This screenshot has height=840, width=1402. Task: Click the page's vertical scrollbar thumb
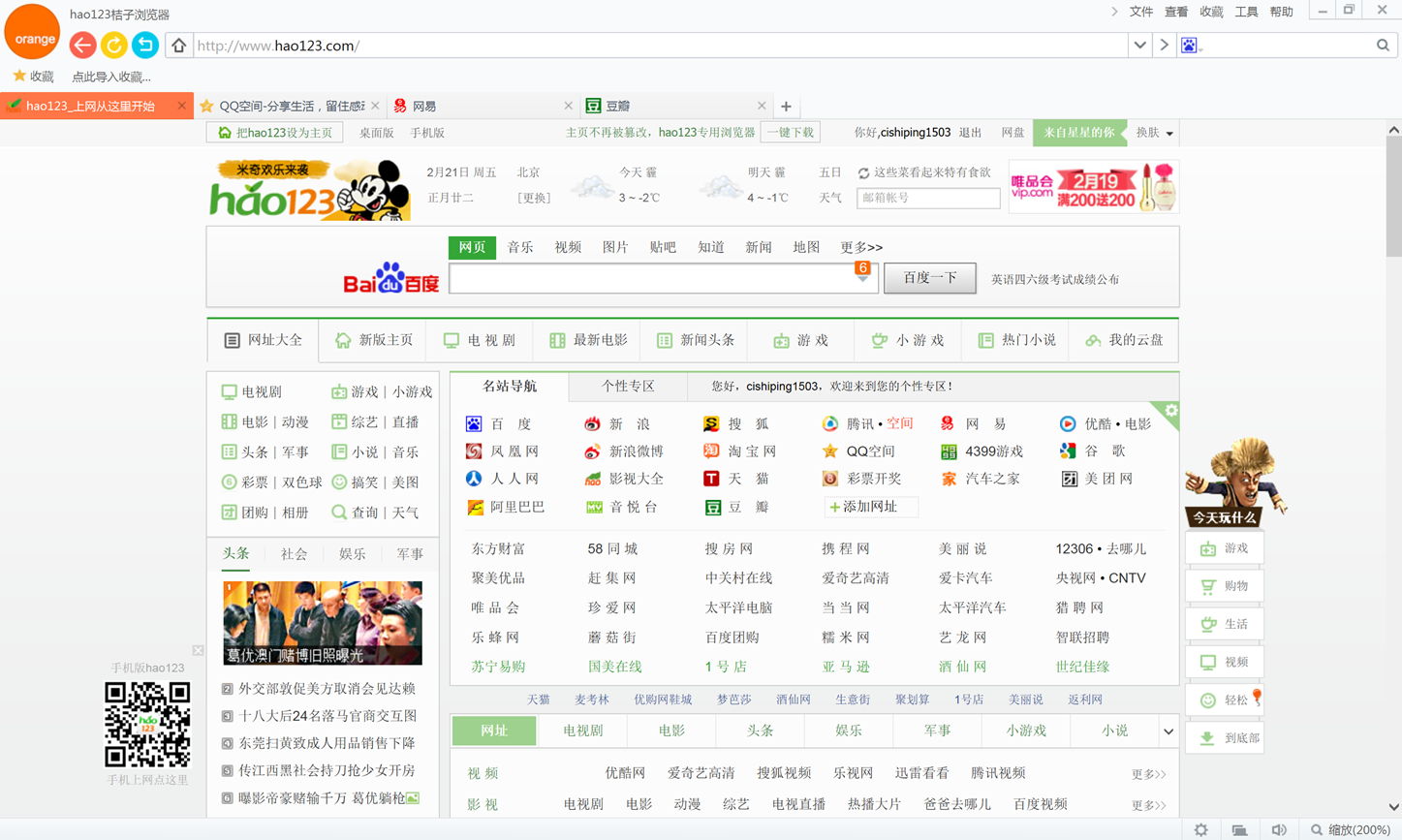[1393, 194]
